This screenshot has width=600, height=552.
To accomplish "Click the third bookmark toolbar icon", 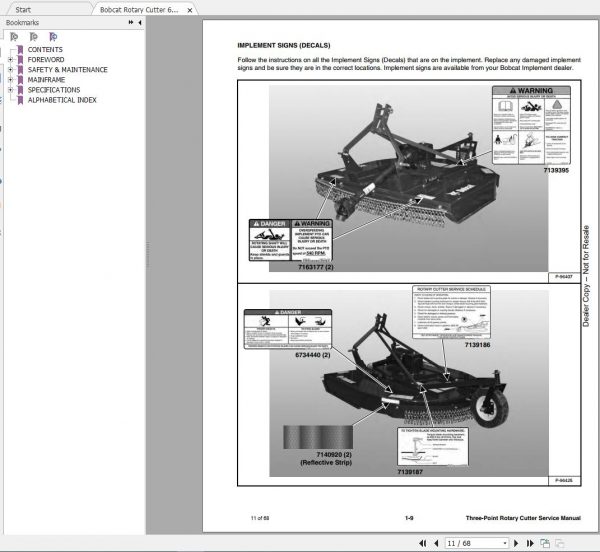I will 53,37.
